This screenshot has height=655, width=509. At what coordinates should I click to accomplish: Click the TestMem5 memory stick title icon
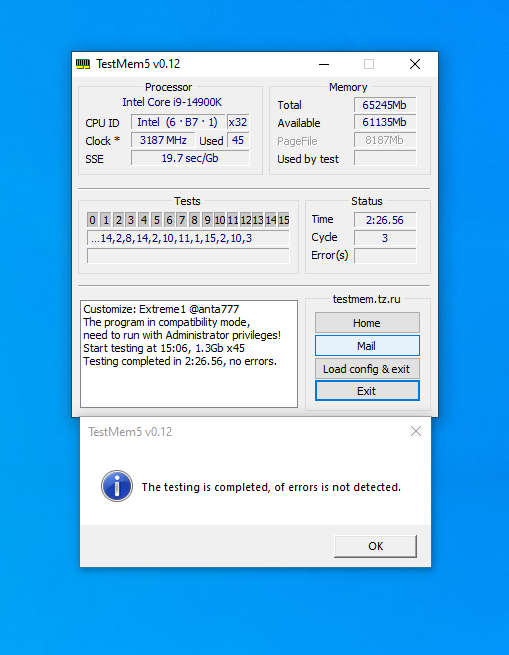coord(83,64)
